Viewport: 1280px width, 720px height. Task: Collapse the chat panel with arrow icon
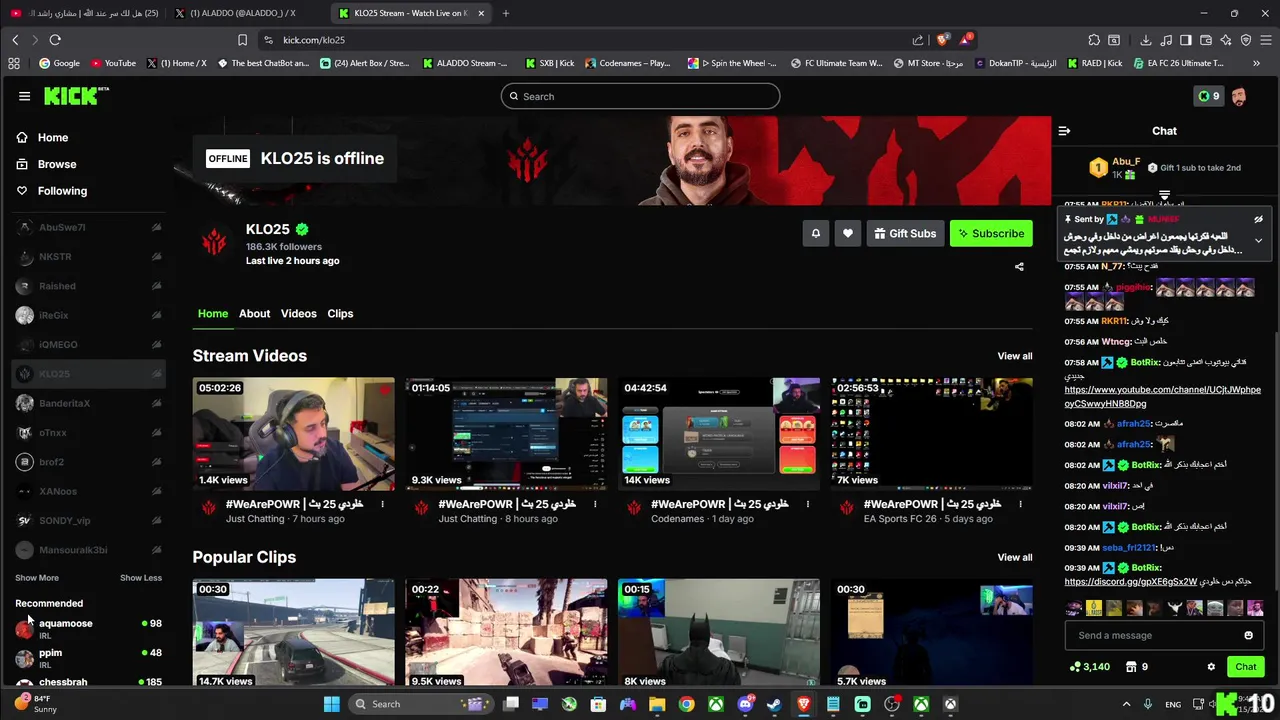tap(1064, 131)
